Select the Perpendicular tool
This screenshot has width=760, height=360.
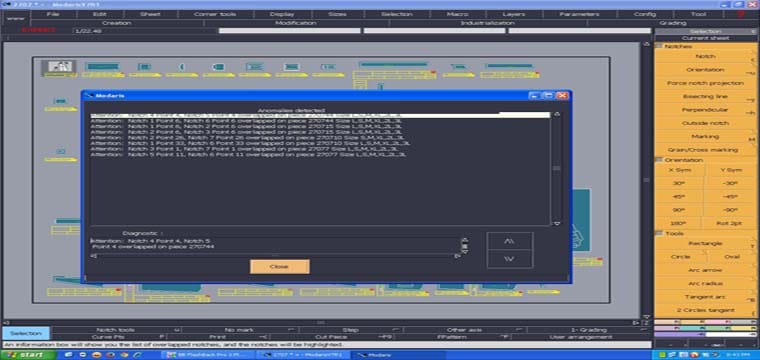click(x=705, y=110)
